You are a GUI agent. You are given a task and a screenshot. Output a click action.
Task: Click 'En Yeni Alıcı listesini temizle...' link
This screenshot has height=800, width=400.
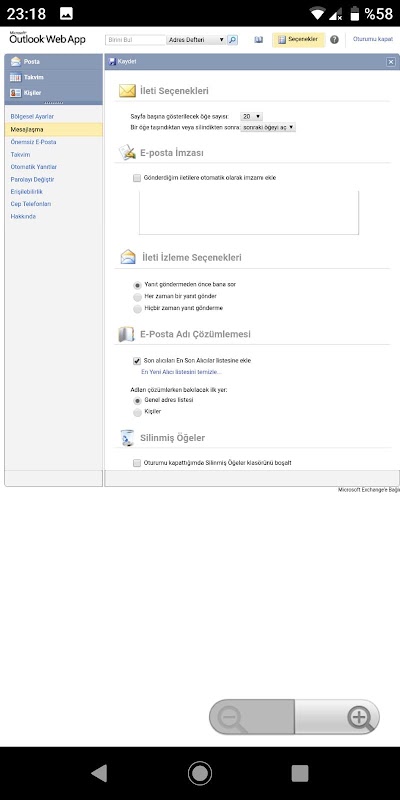click(x=181, y=372)
